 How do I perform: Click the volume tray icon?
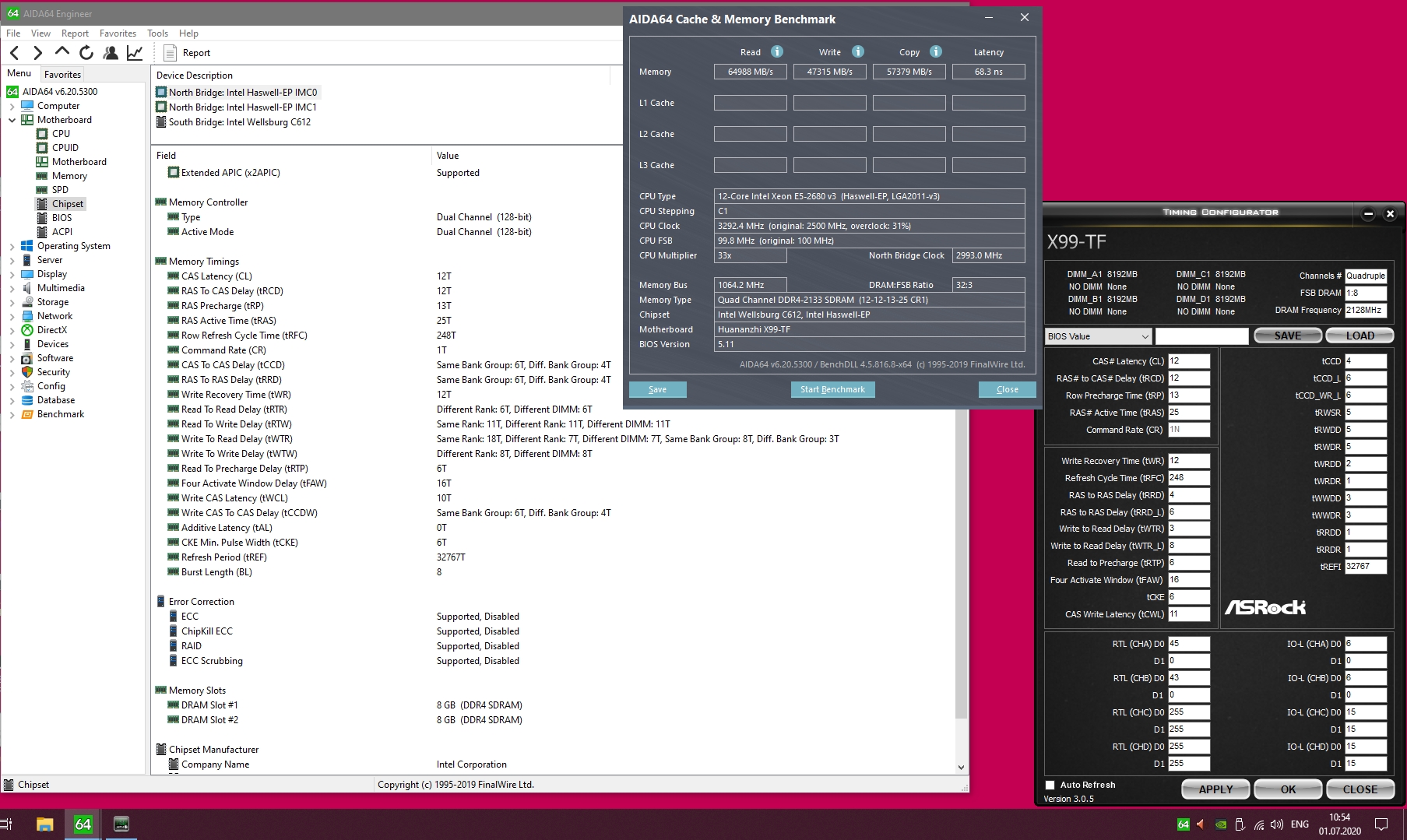point(1276,824)
